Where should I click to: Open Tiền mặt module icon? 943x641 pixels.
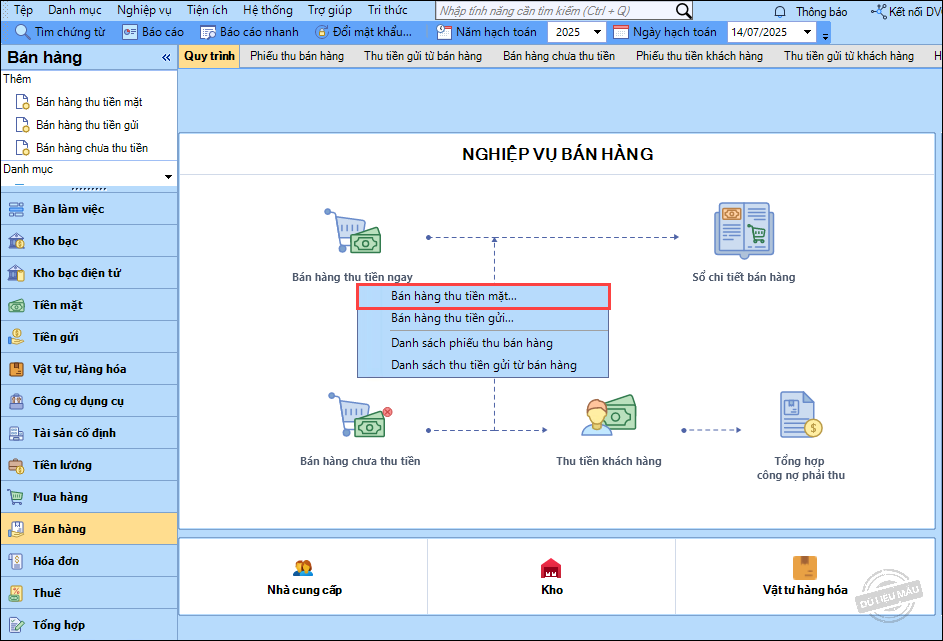point(16,305)
